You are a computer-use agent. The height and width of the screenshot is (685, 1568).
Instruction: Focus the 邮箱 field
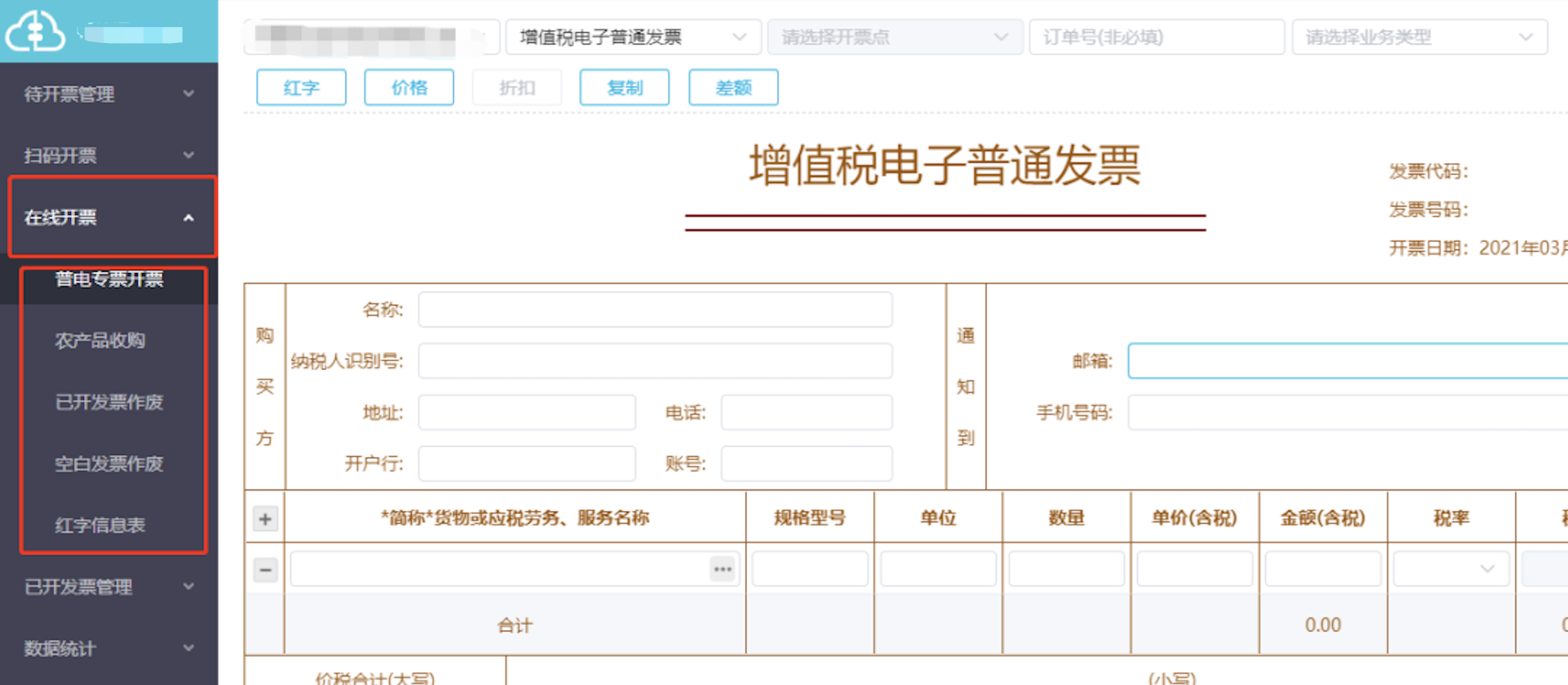pos(1348,361)
